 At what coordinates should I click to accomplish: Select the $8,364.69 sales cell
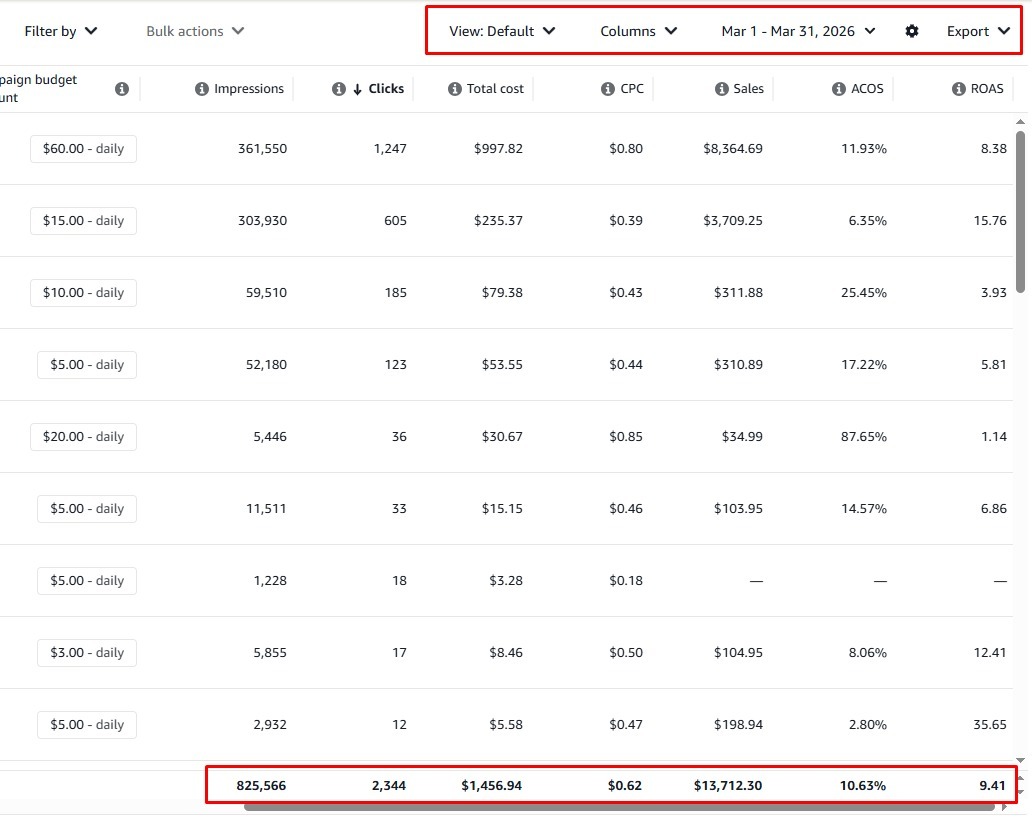(733, 149)
